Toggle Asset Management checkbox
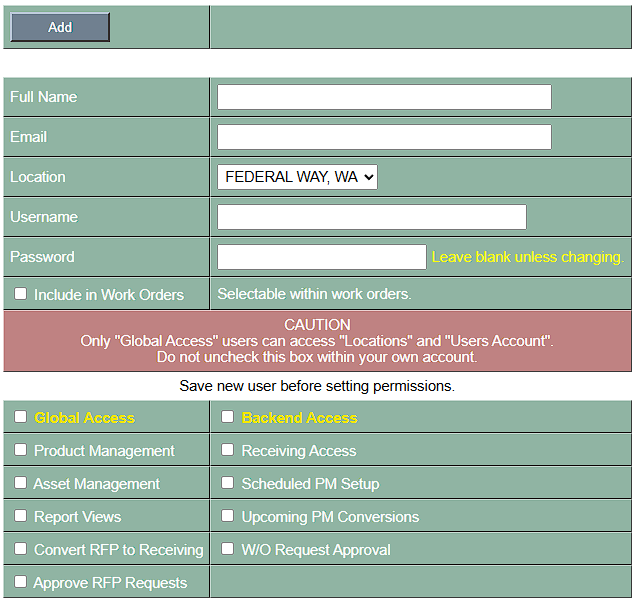The width and height of the screenshot is (636, 603). click(21, 483)
